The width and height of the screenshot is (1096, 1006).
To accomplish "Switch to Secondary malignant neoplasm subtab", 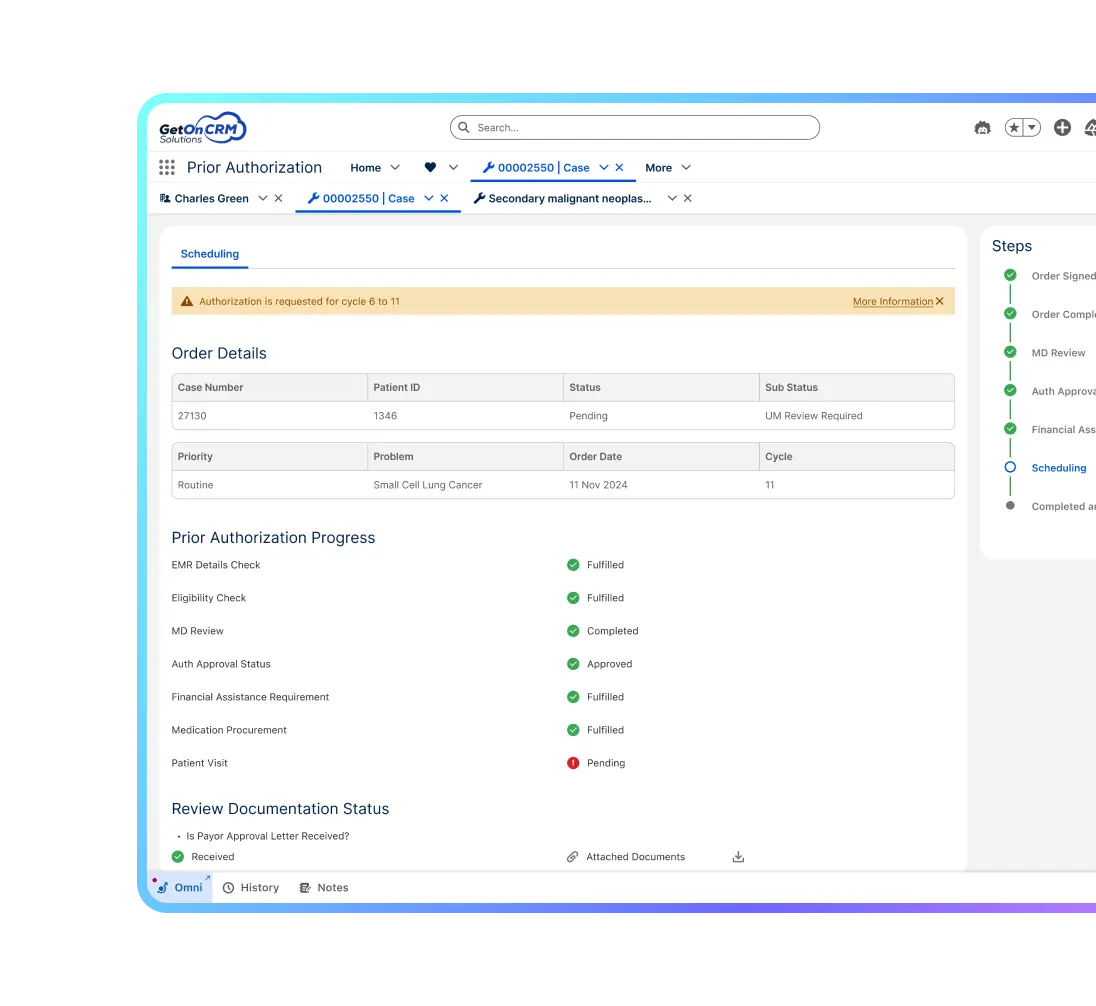I will pyautogui.click(x=569, y=198).
